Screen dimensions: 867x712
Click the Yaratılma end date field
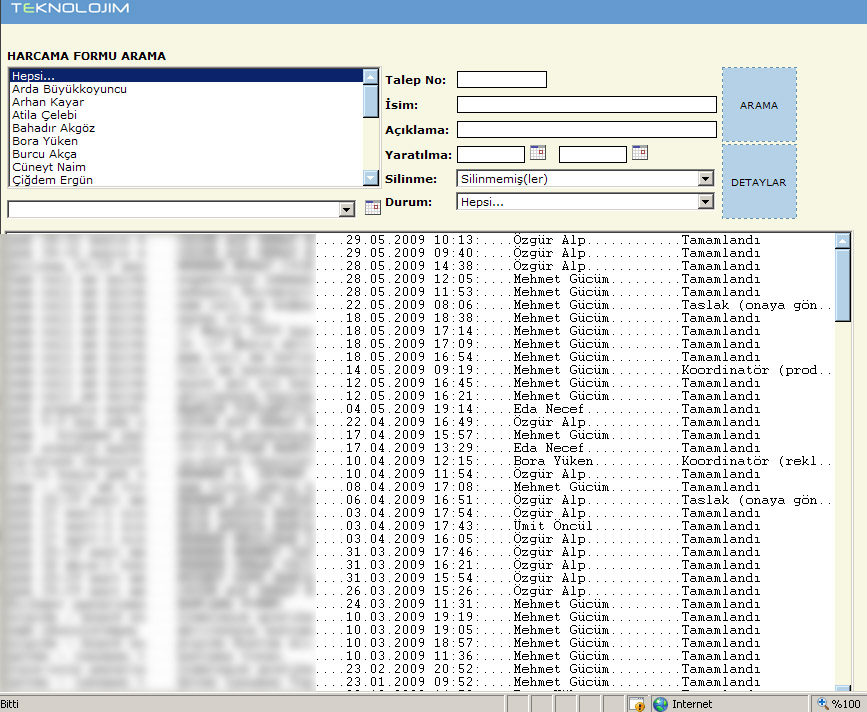[x=593, y=154]
